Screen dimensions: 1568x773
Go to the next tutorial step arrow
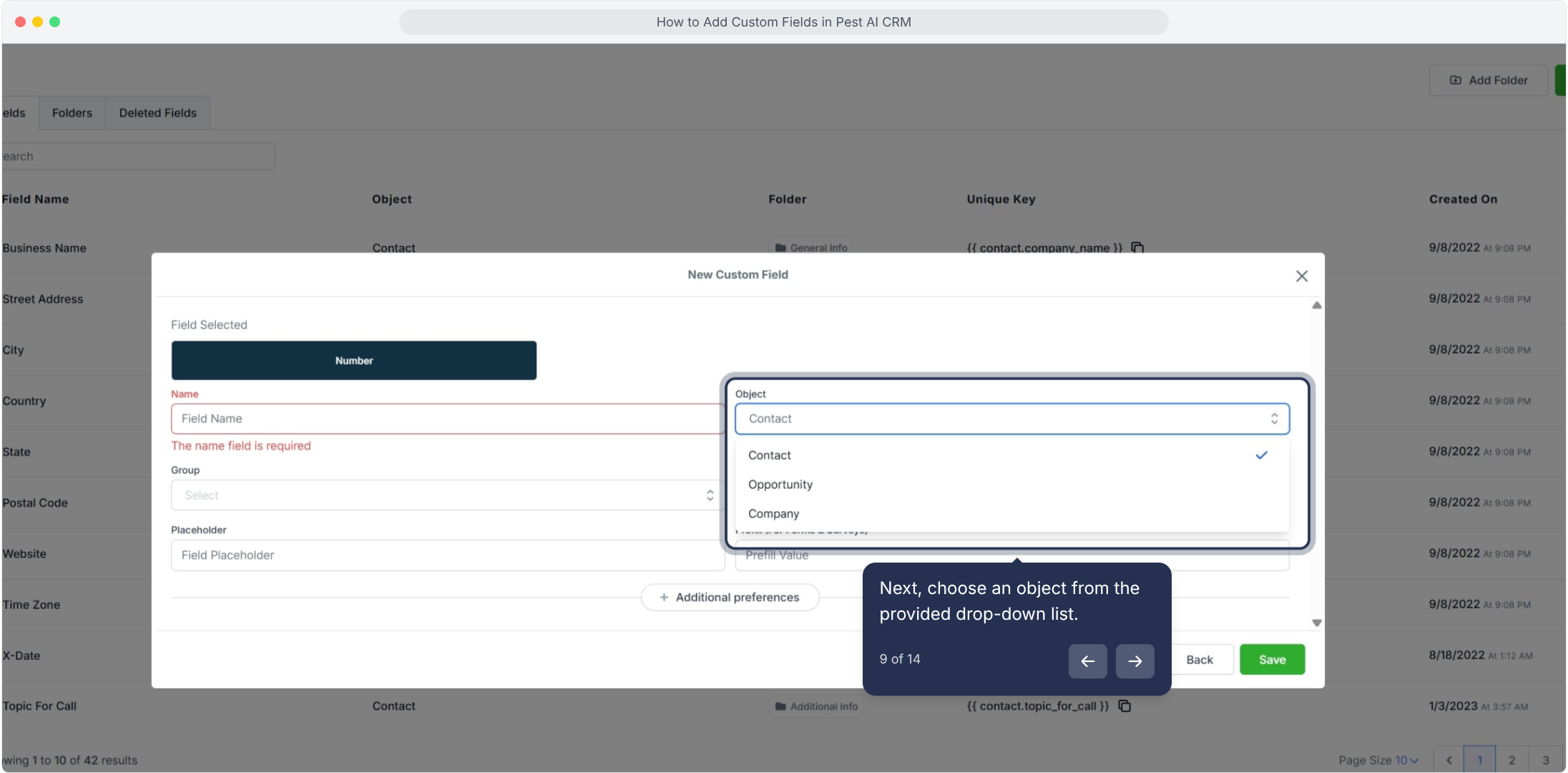coord(1135,661)
